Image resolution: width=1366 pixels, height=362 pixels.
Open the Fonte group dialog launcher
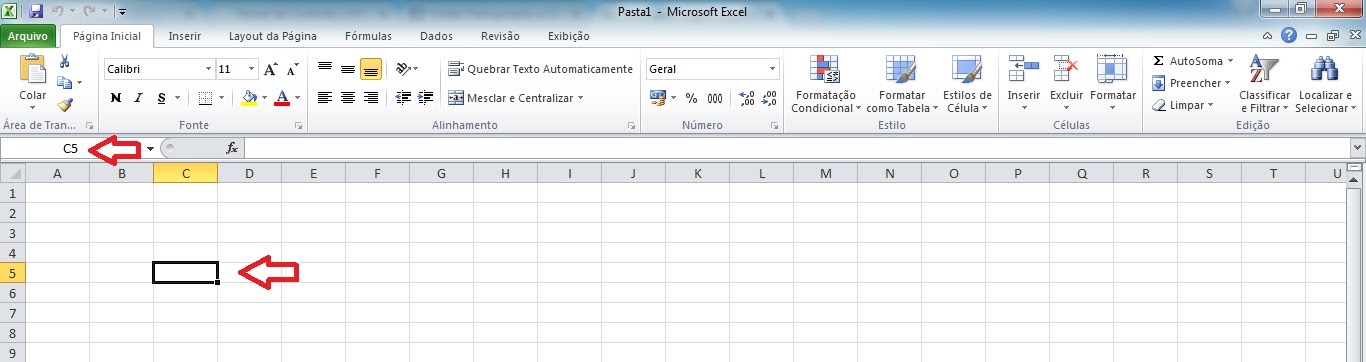click(x=299, y=126)
